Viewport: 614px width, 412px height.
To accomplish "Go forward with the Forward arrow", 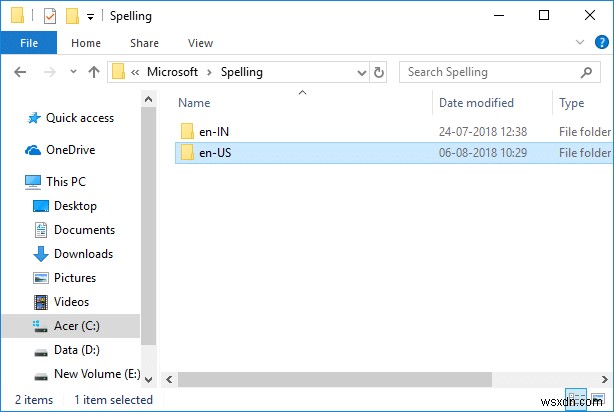I will click(x=49, y=72).
